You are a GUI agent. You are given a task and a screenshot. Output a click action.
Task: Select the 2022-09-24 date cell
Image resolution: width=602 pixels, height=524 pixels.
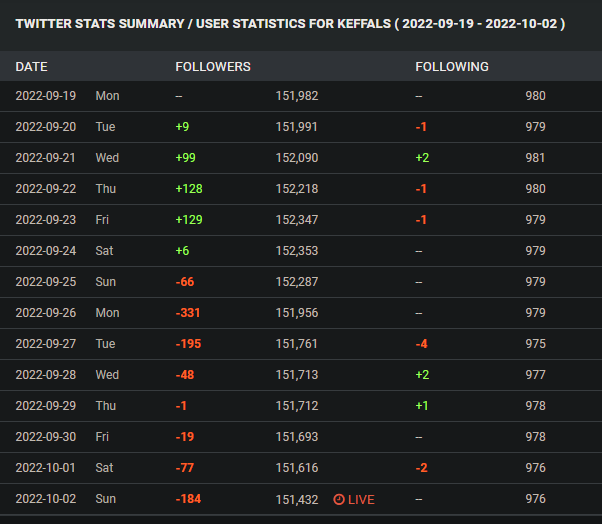pos(46,251)
